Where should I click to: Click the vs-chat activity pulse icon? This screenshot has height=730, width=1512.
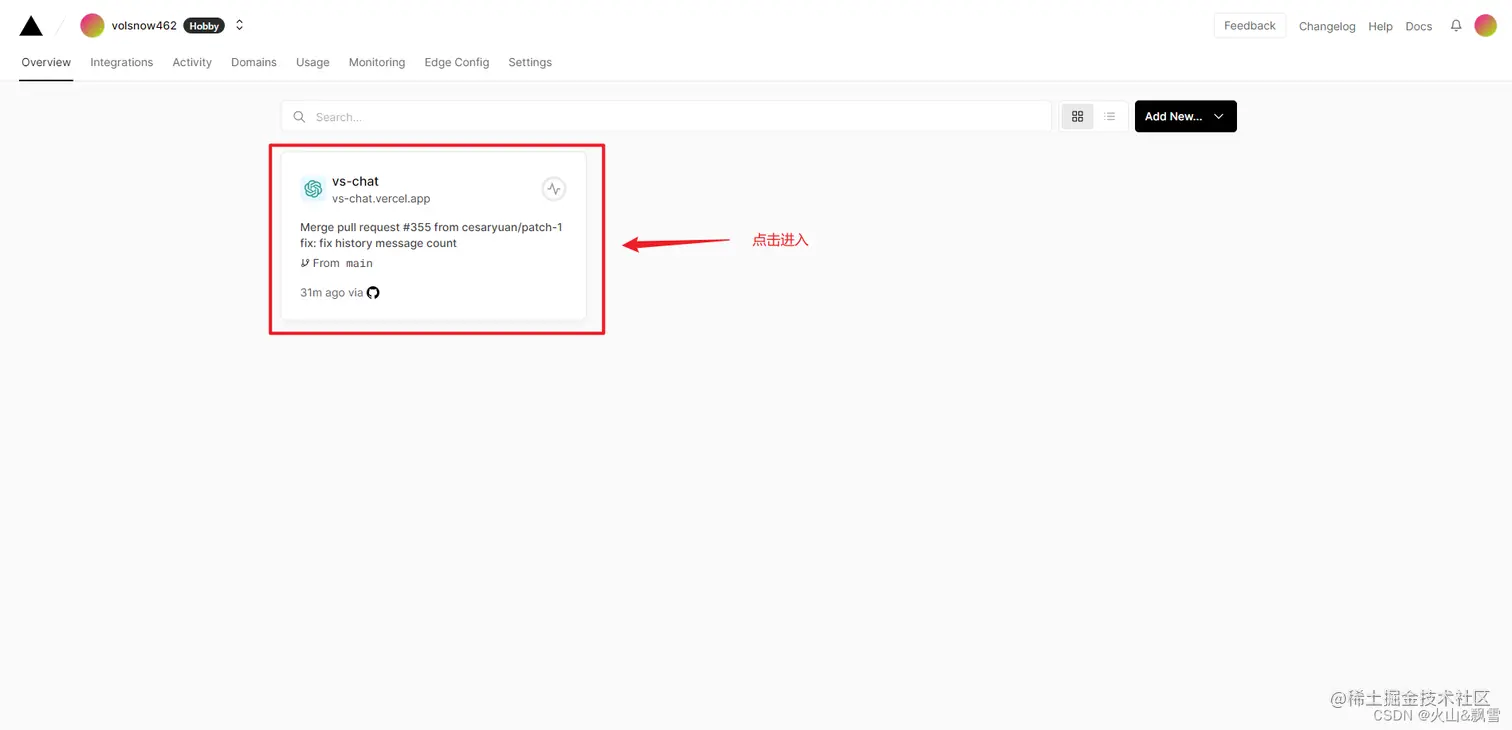click(553, 189)
